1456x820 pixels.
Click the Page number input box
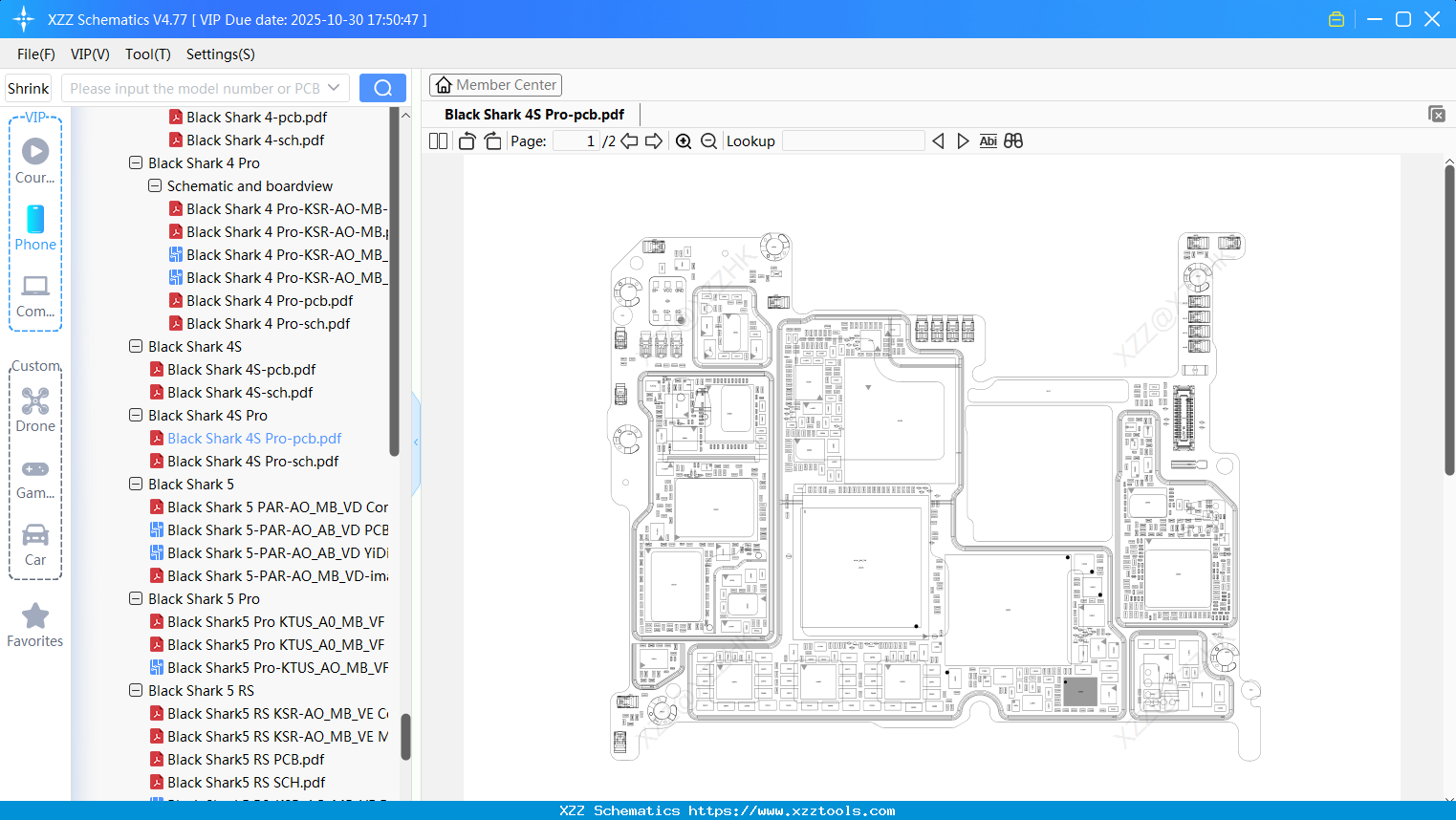pyautogui.click(x=576, y=141)
